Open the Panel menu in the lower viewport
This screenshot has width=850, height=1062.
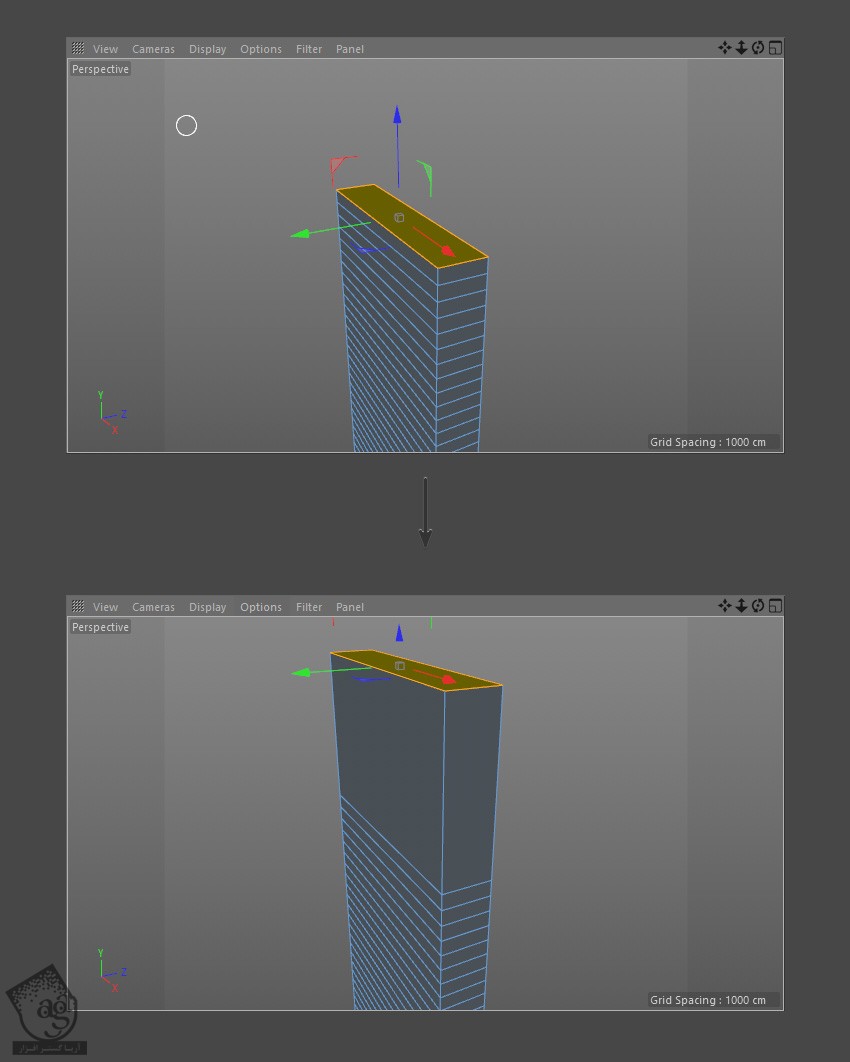tap(350, 607)
